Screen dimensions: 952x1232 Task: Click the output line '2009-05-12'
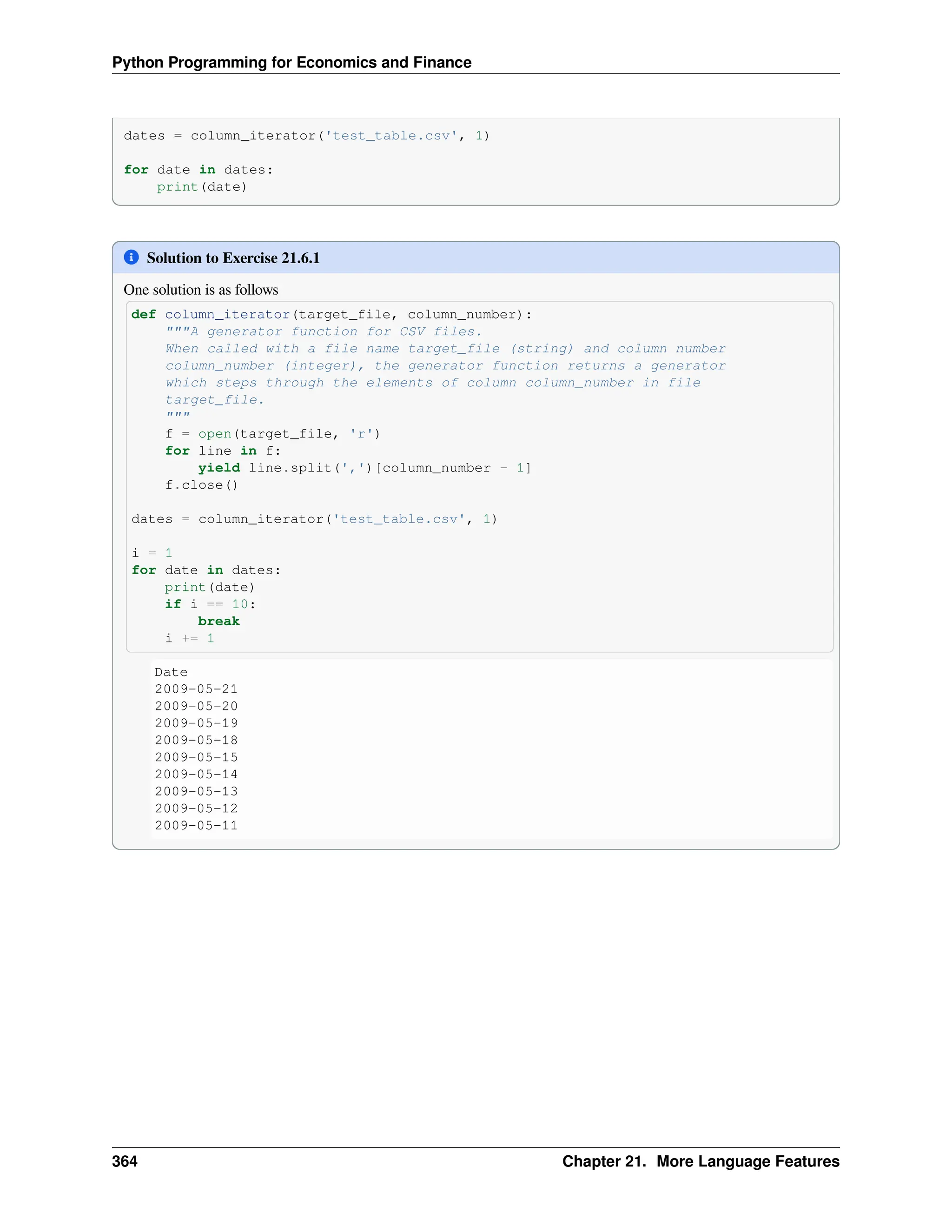point(196,808)
